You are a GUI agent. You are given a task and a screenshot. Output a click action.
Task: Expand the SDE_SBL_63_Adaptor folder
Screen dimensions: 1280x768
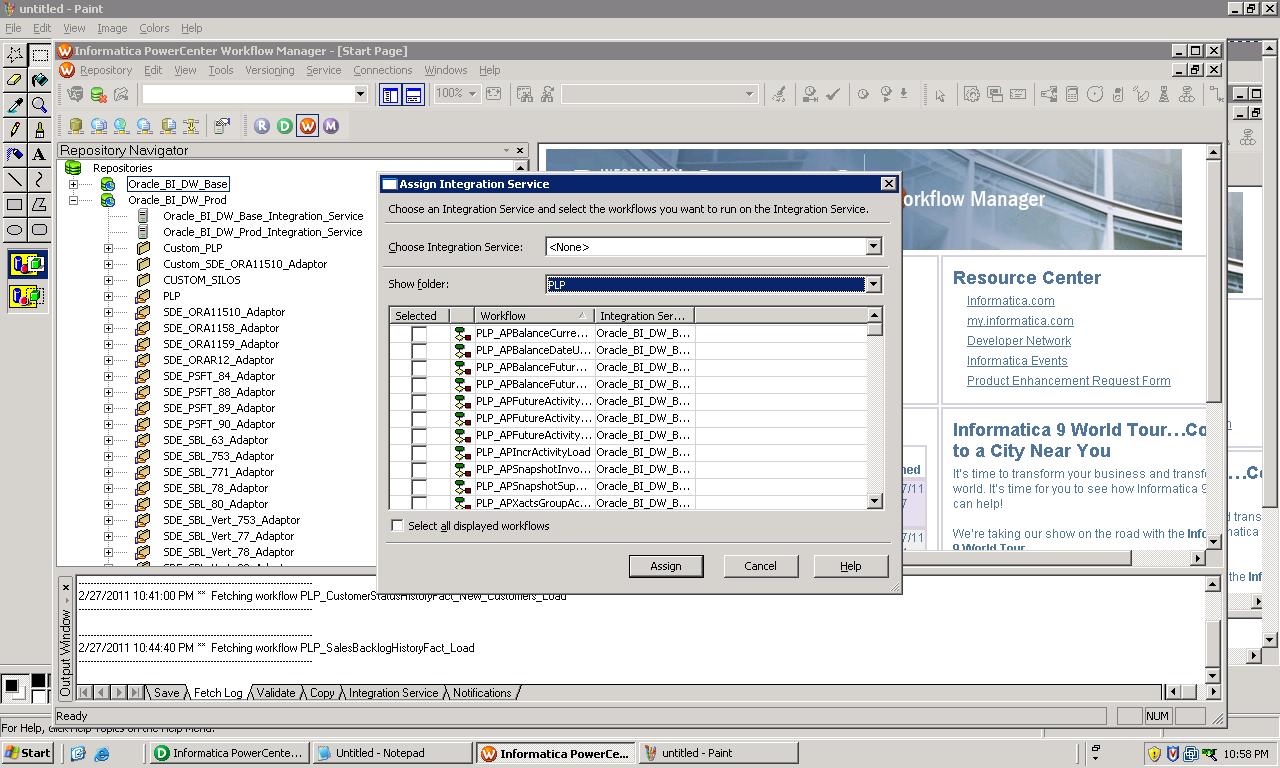[108, 440]
